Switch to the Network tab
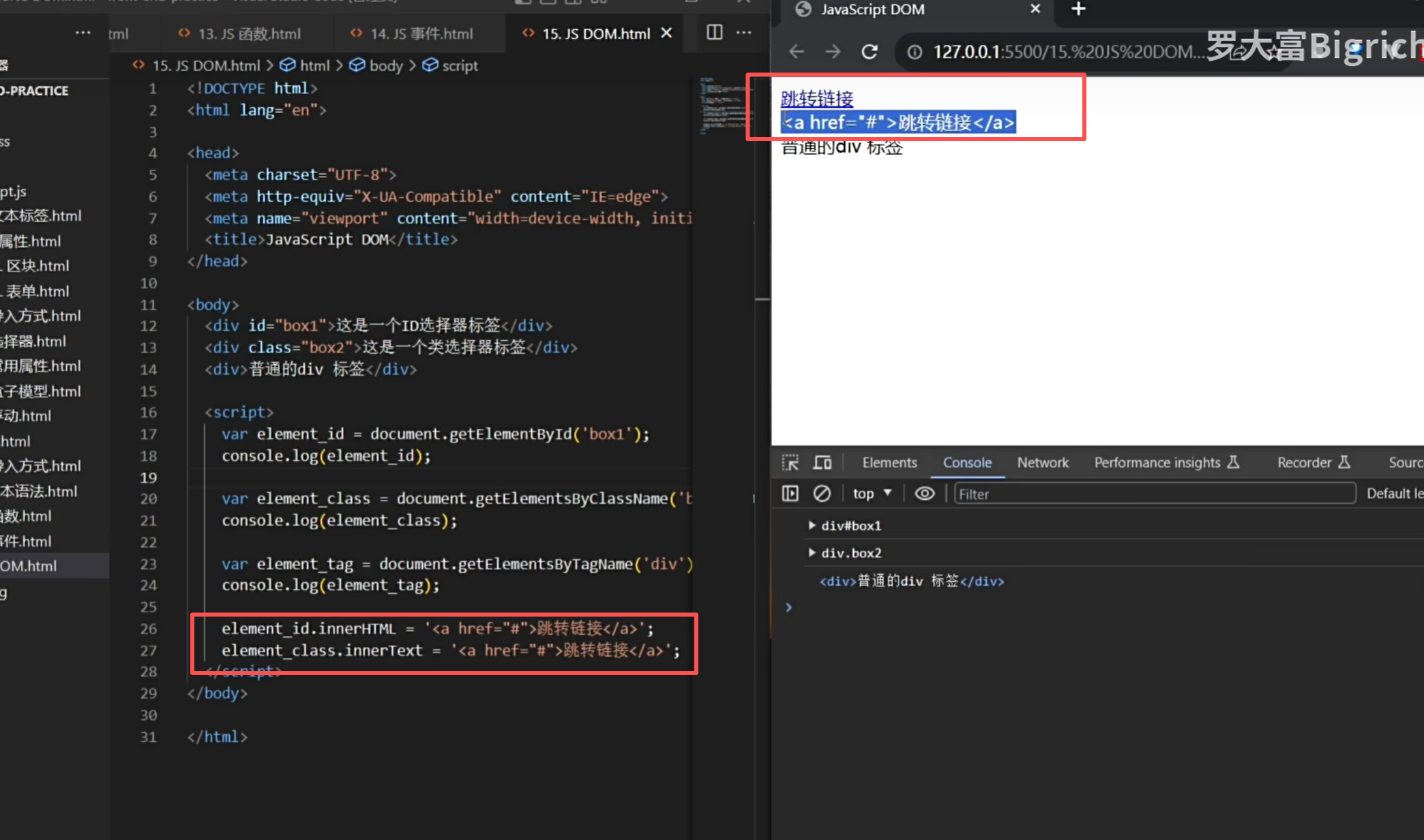1424x840 pixels. pos(1043,463)
